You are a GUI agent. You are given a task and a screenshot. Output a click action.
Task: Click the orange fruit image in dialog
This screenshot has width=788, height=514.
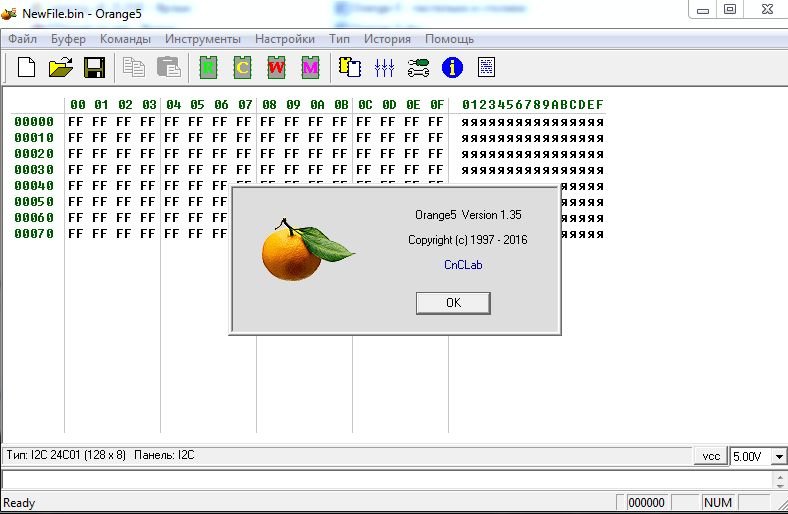coord(308,250)
